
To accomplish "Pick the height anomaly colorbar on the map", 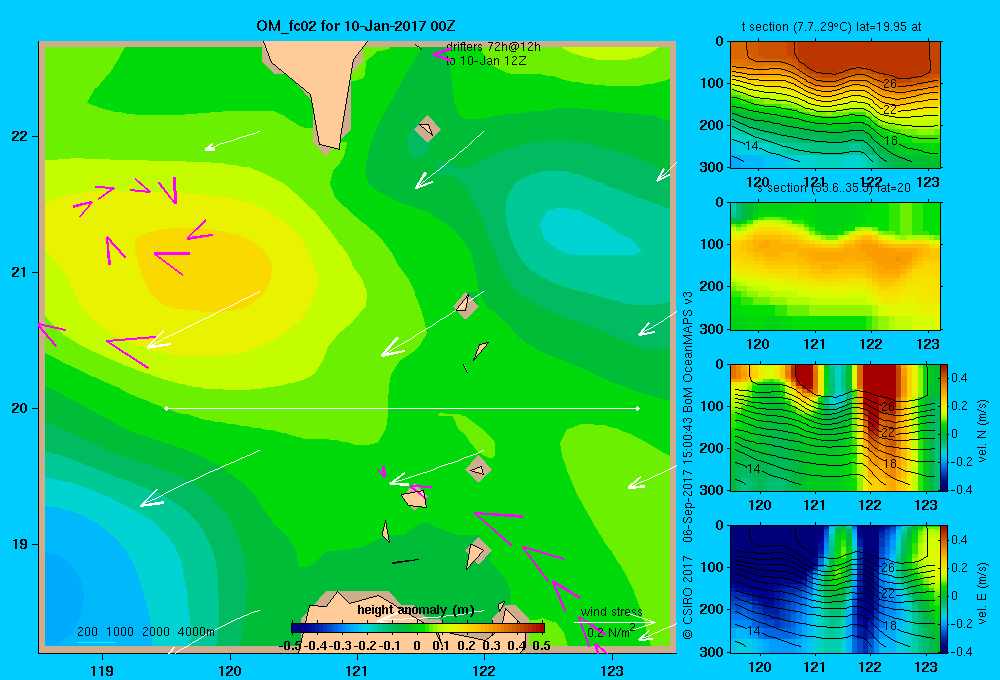I will 418,628.
